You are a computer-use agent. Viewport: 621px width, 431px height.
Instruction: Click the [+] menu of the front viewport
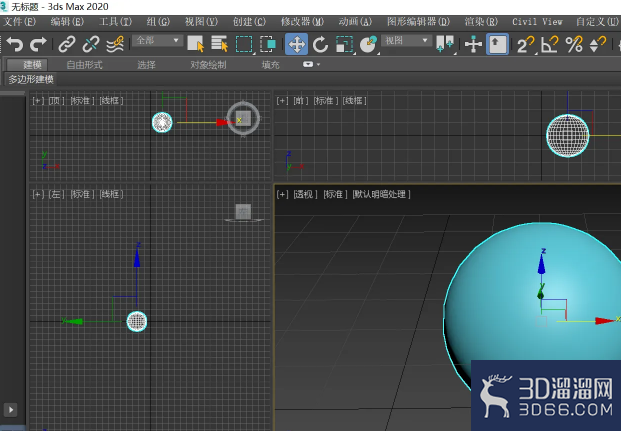tap(282, 101)
